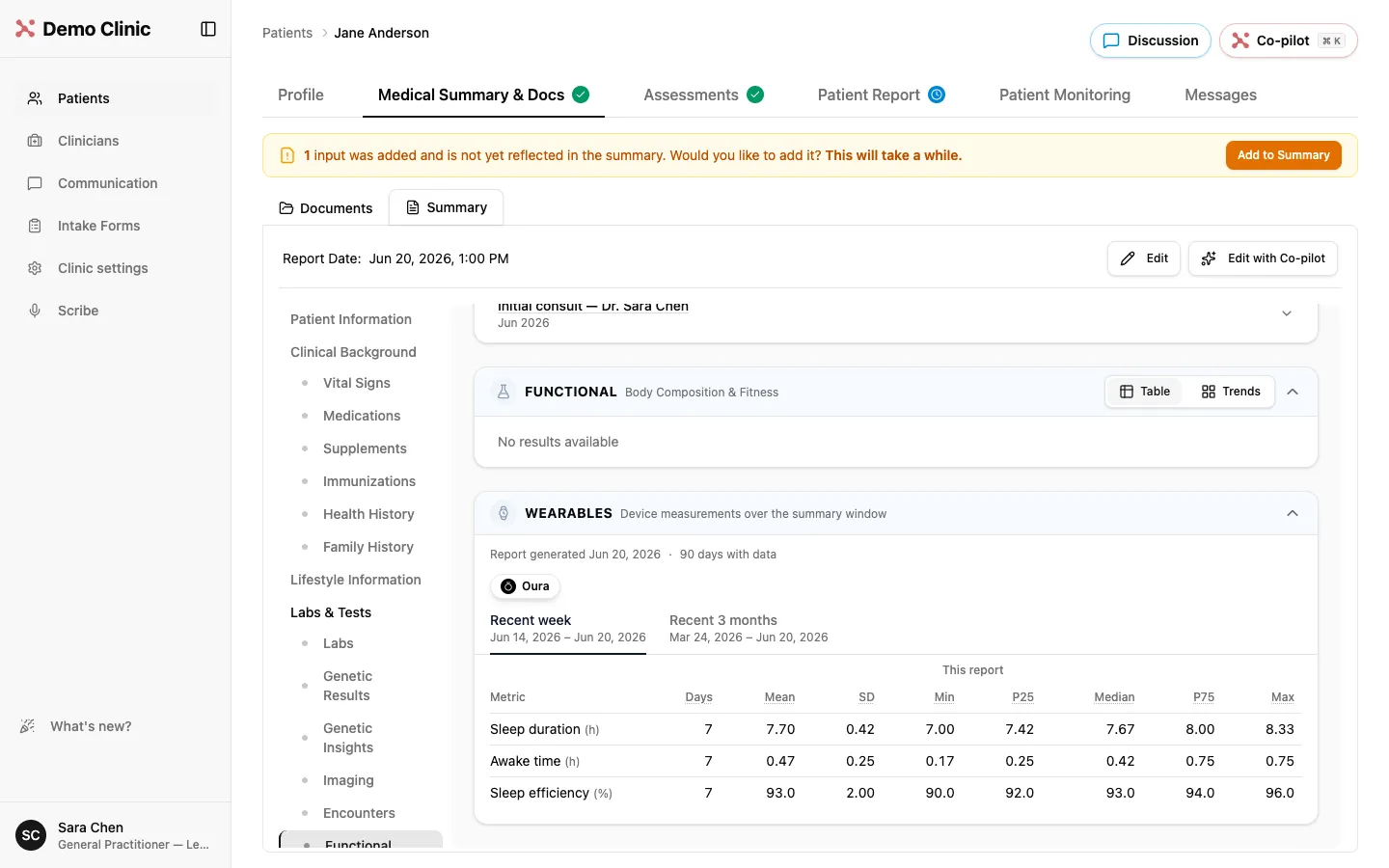
Task: Toggle the sidebar collapse icon
Action: [x=208, y=29]
